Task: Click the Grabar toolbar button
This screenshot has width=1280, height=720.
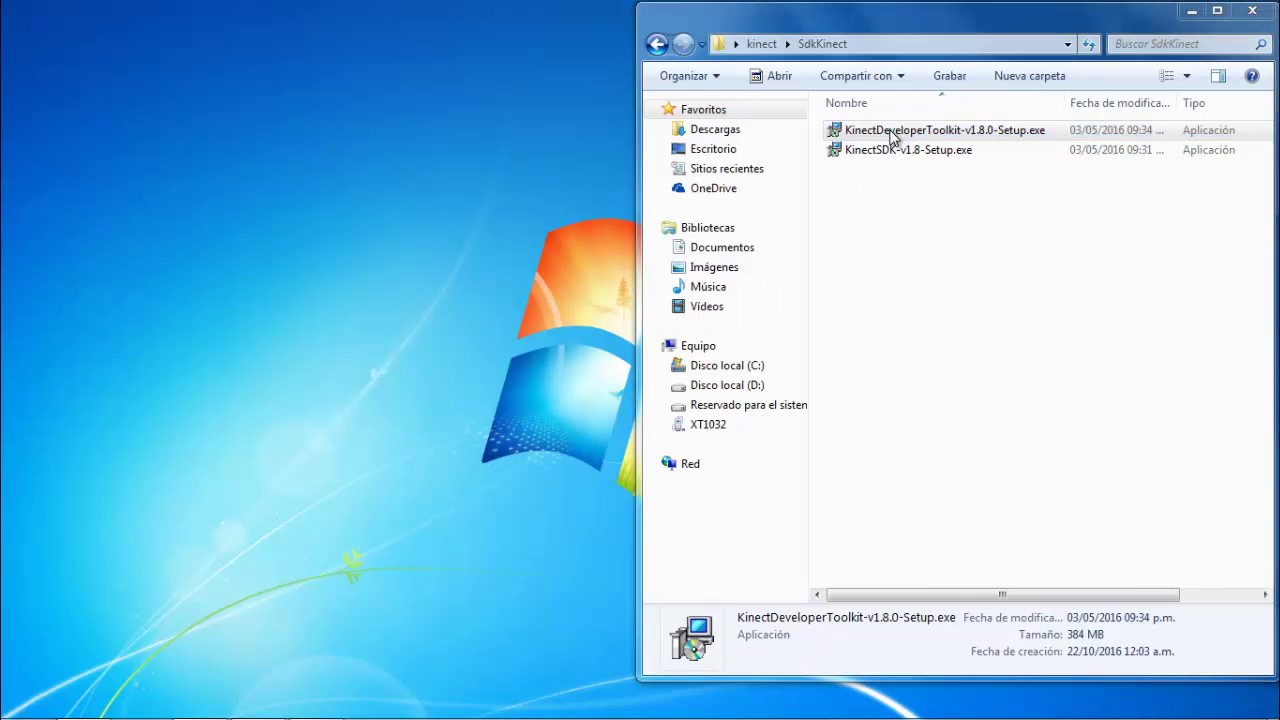Action: pyautogui.click(x=950, y=76)
